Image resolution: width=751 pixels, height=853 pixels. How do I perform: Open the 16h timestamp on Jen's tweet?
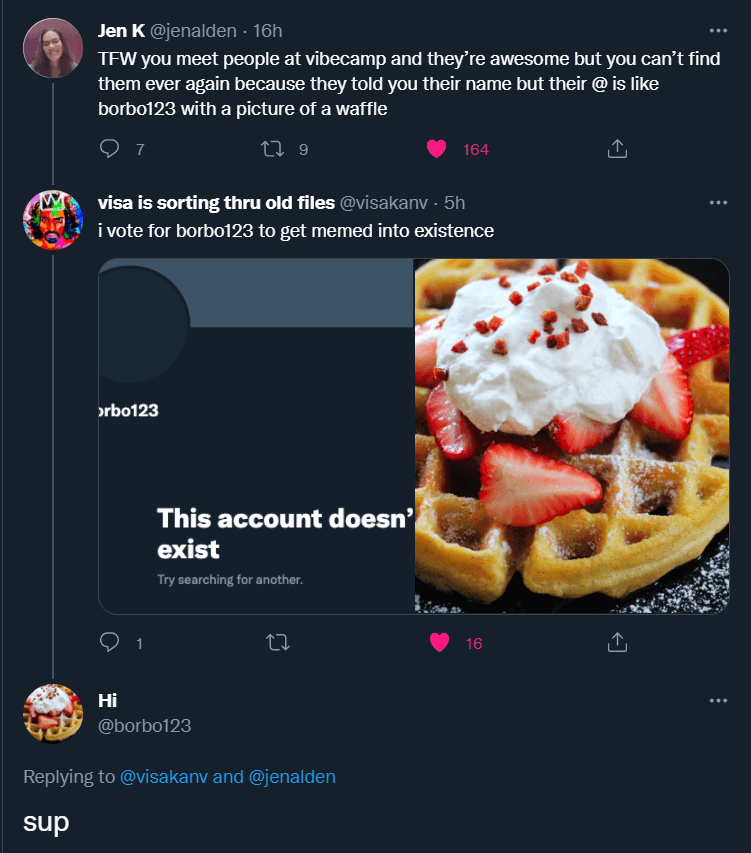tap(268, 31)
